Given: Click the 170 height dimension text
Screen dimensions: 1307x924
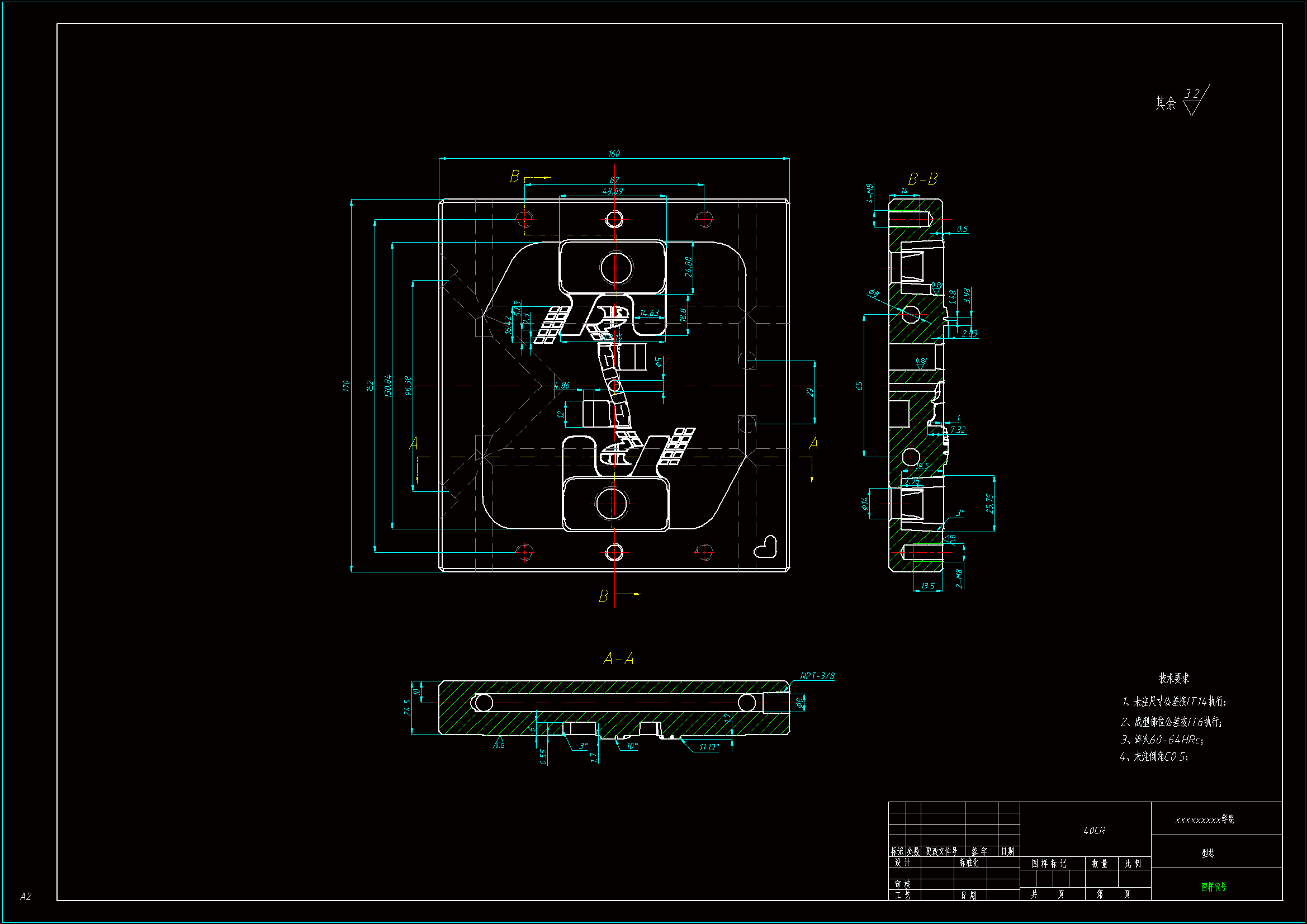Looking at the screenshot, I should tap(346, 386).
